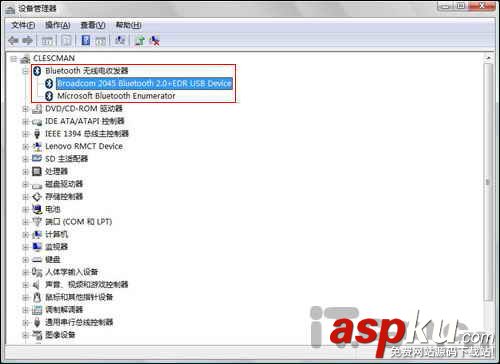Click the Back arrow toolbar icon
This screenshot has width=500, height=364.
coord(13,41)
